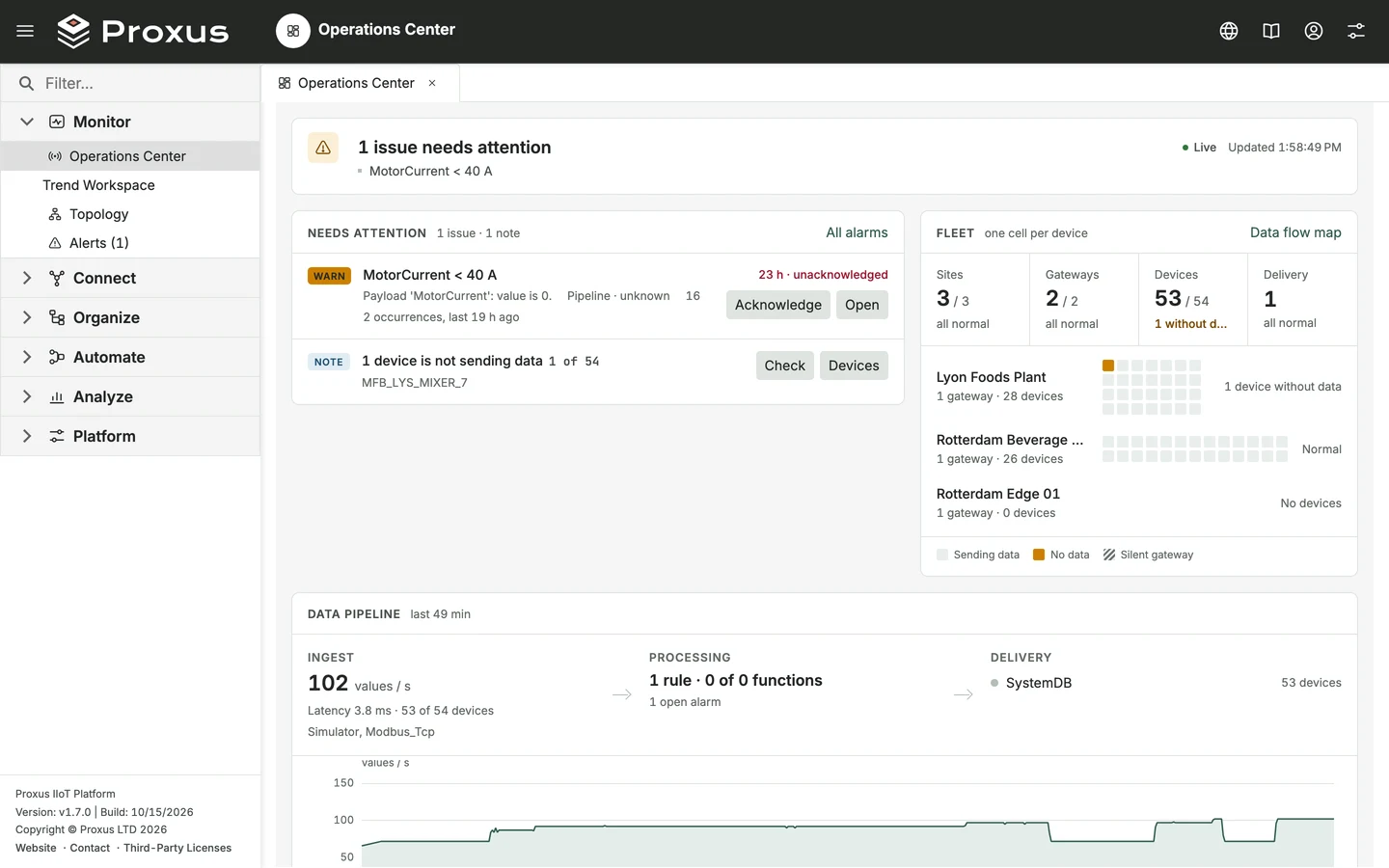Click the Devices button in the note row
The image size is (1389, 868).
[854, 366]
